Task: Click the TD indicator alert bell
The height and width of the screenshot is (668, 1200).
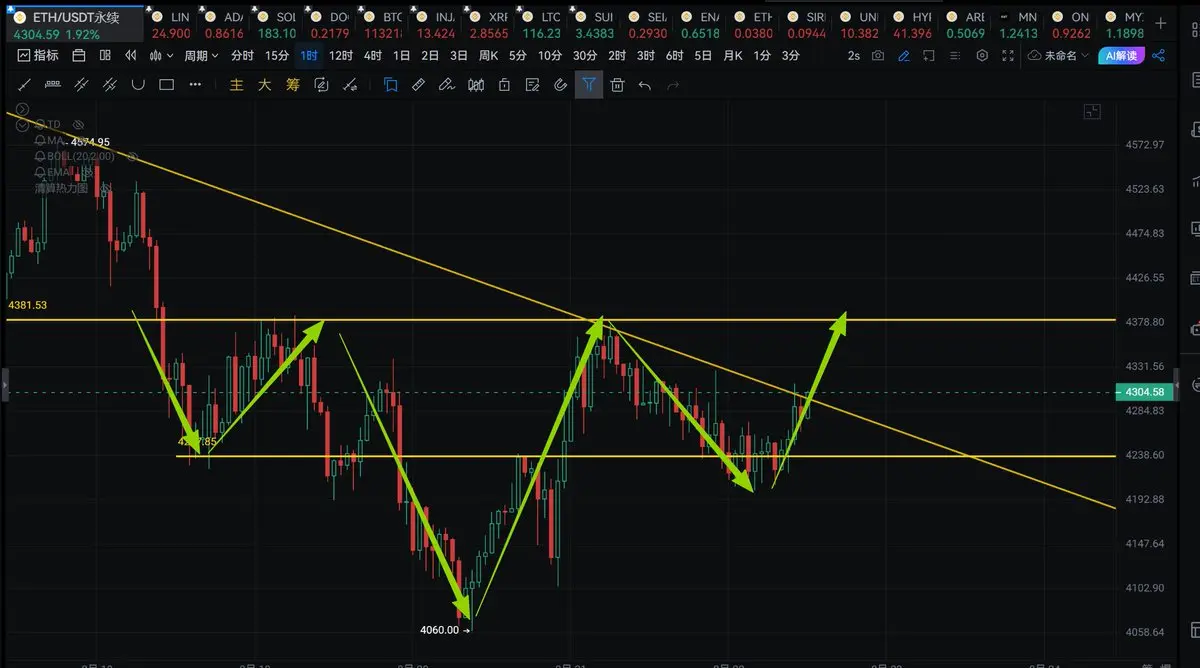Action: tap(40, 124)
